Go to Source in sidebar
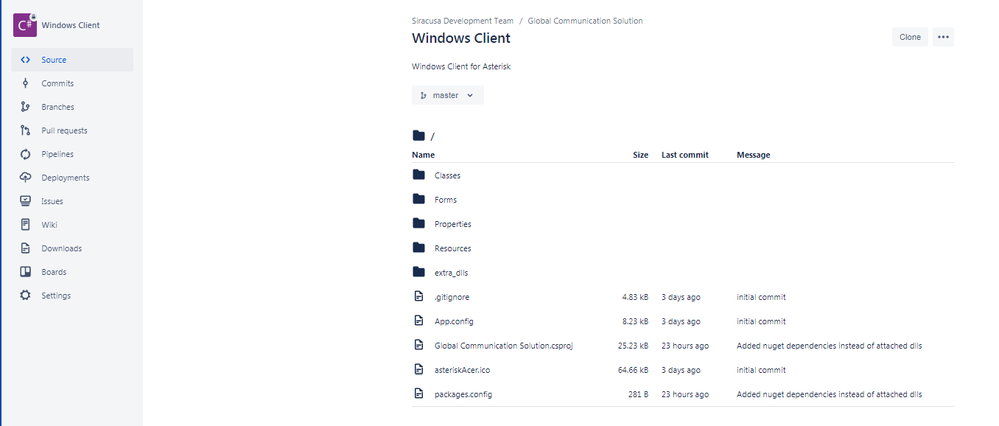999x426 pixels. 72,60
